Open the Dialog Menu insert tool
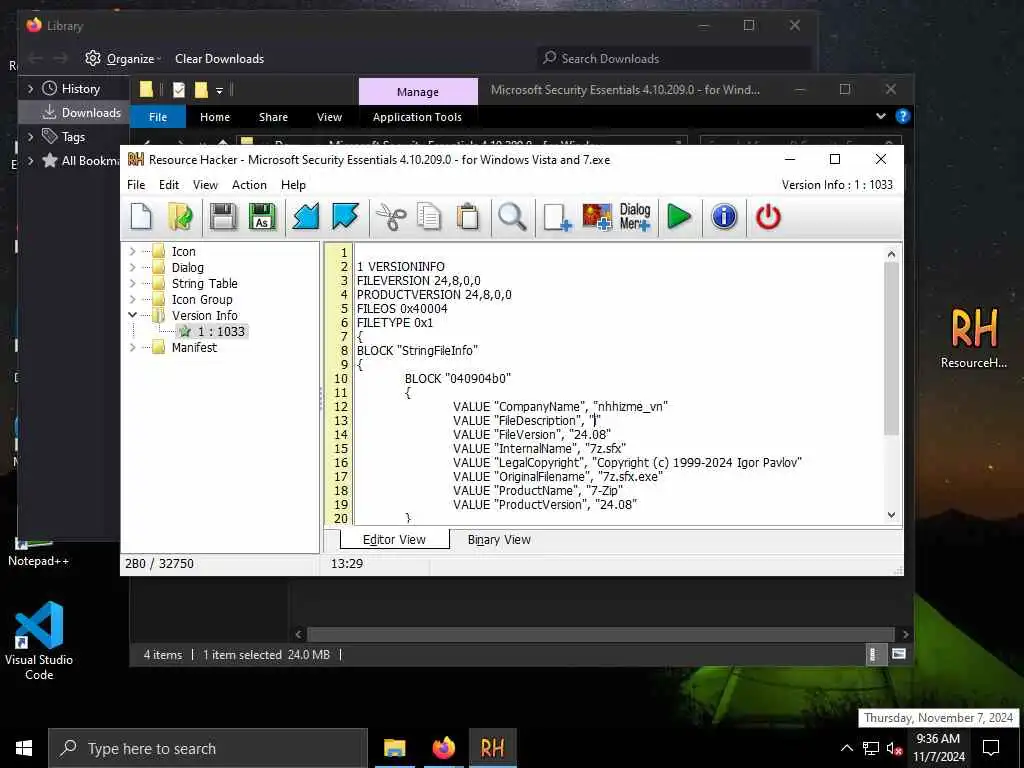Screen dimensions: 1024x768 (635, 217)
